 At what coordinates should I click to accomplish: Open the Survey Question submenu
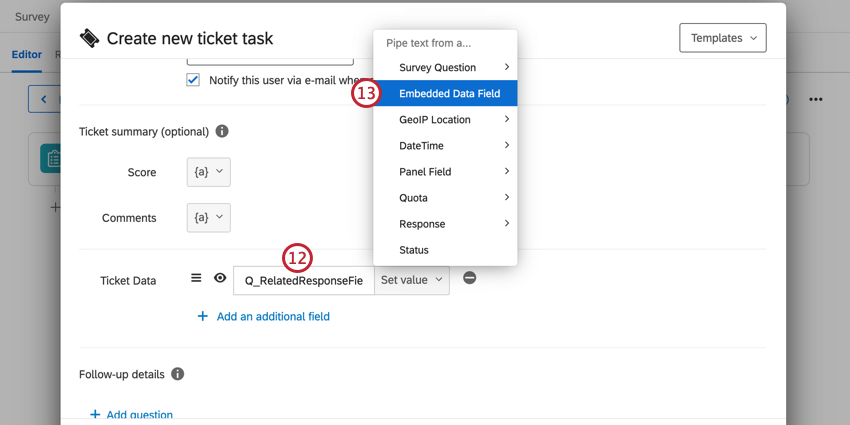tap(445, 68)
